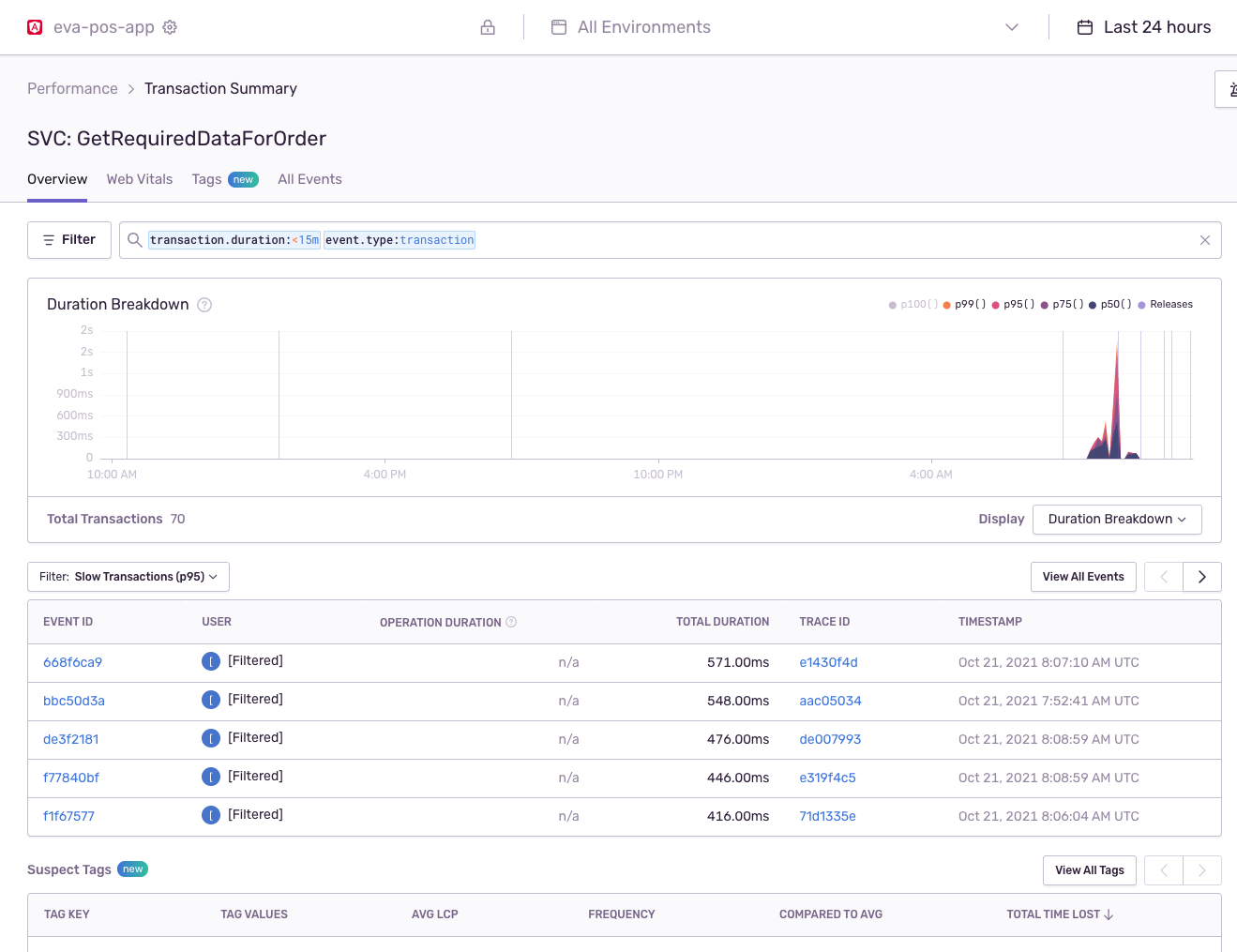Switch to the Web Vitals tab
The image size is (1237, 952).
(x=140, y=179)
